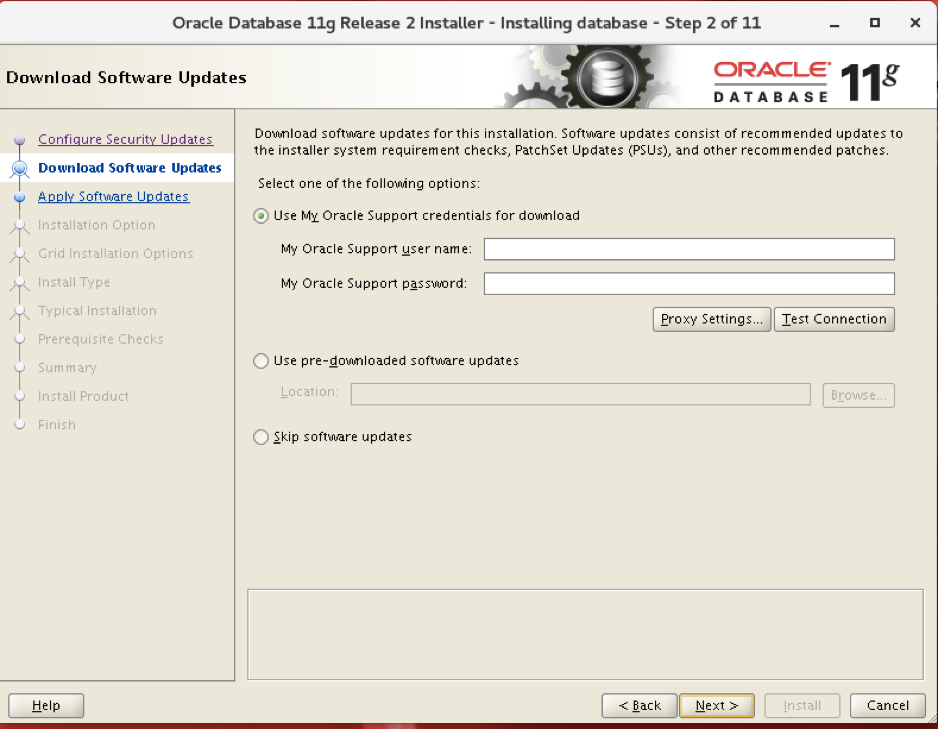Click Help for installer assistance
Viewport: 938px width, 729px height.
click(x=46, y=705)
